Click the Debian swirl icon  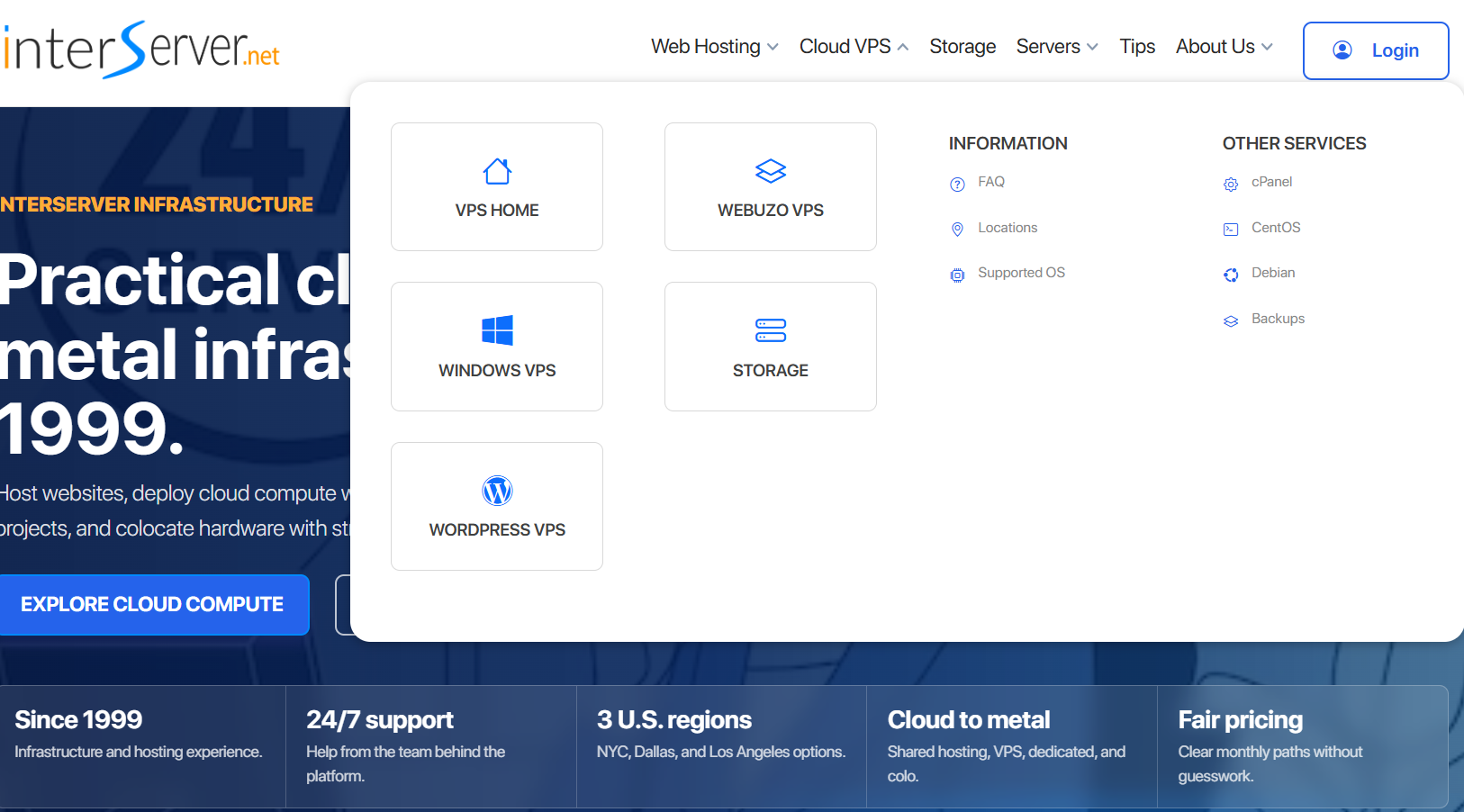coord(1231,275)
